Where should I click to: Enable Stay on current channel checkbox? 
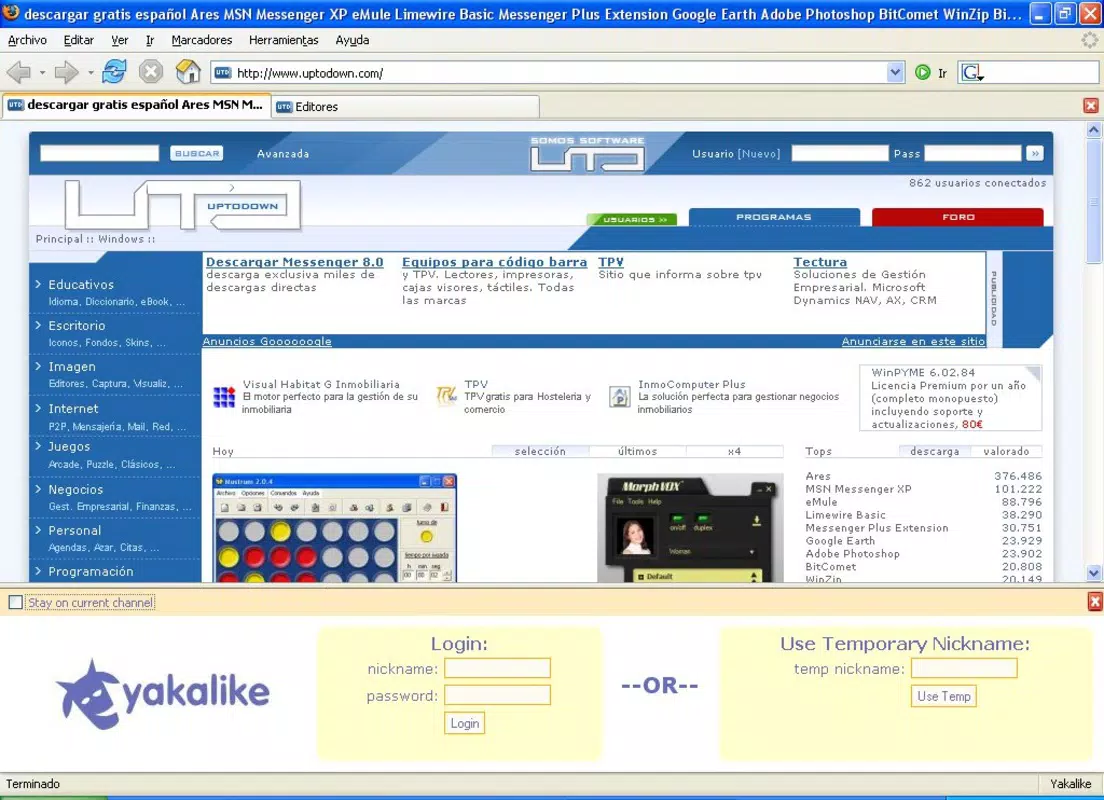pos(15,602)
